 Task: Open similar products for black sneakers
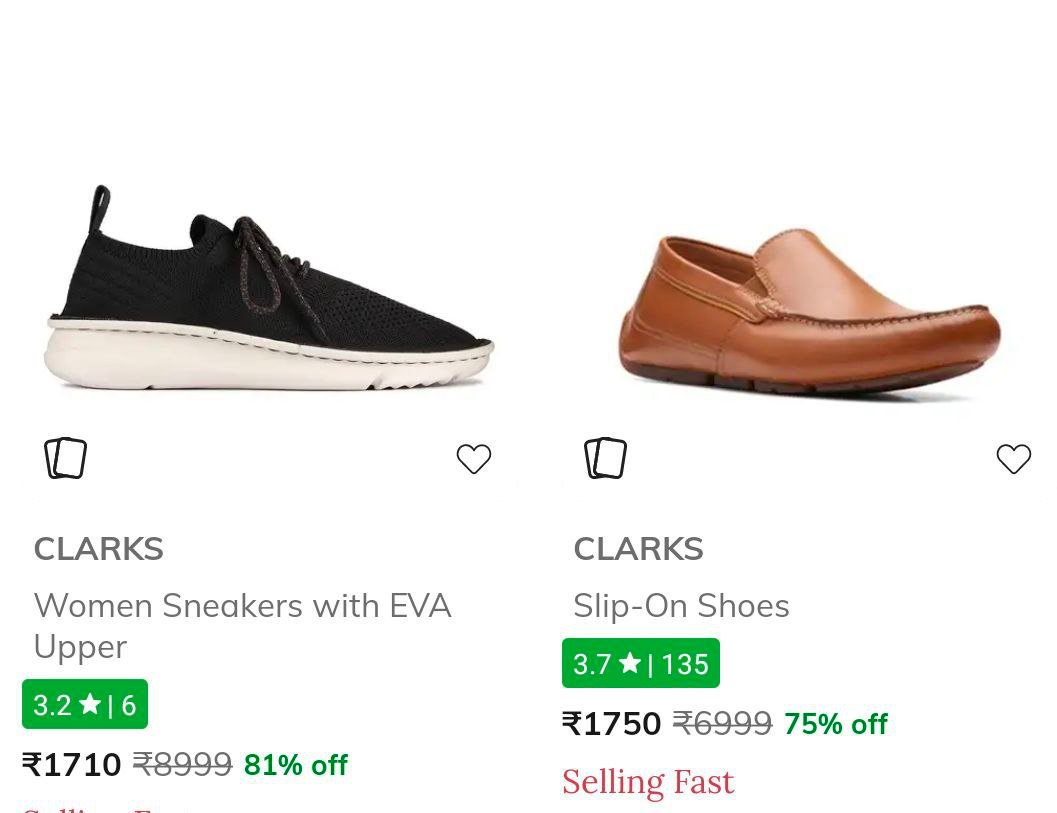(66, 459)
